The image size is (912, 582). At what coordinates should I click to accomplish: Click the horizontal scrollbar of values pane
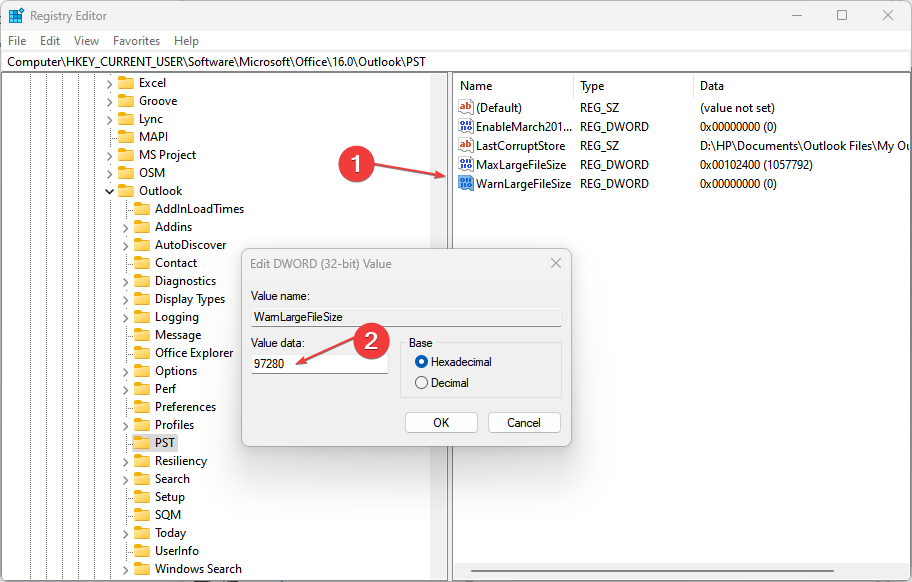point(652,571)
